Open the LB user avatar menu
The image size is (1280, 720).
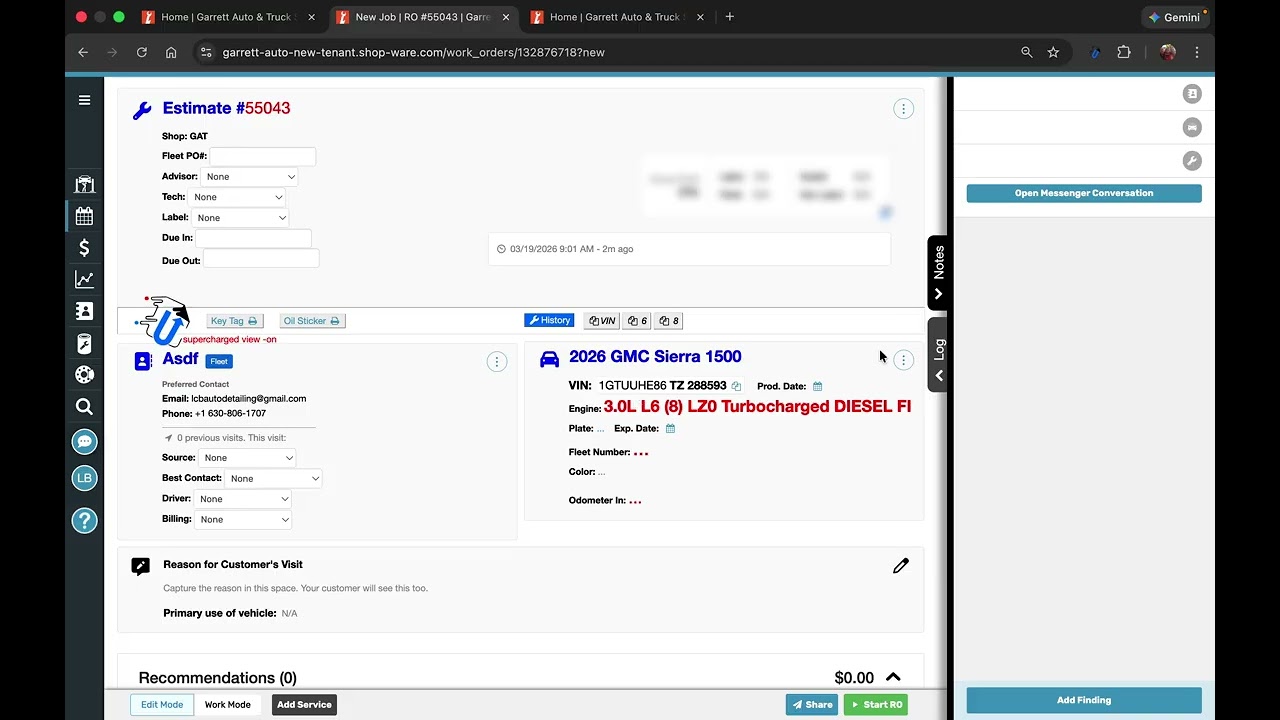[84, 478]
